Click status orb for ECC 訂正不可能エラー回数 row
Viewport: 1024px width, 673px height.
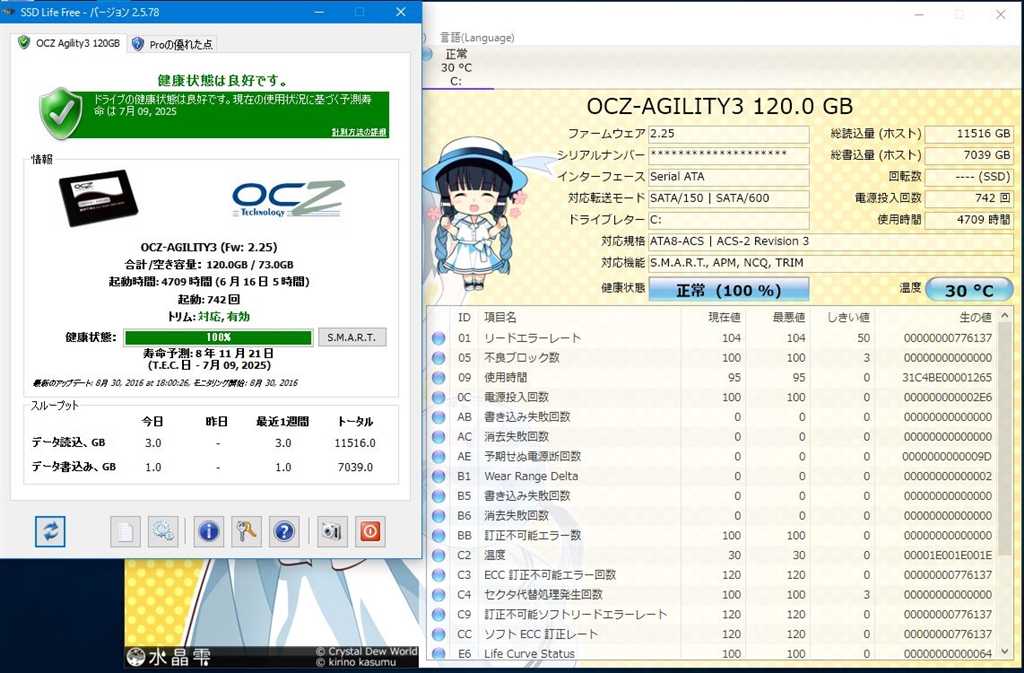[438, 575]
